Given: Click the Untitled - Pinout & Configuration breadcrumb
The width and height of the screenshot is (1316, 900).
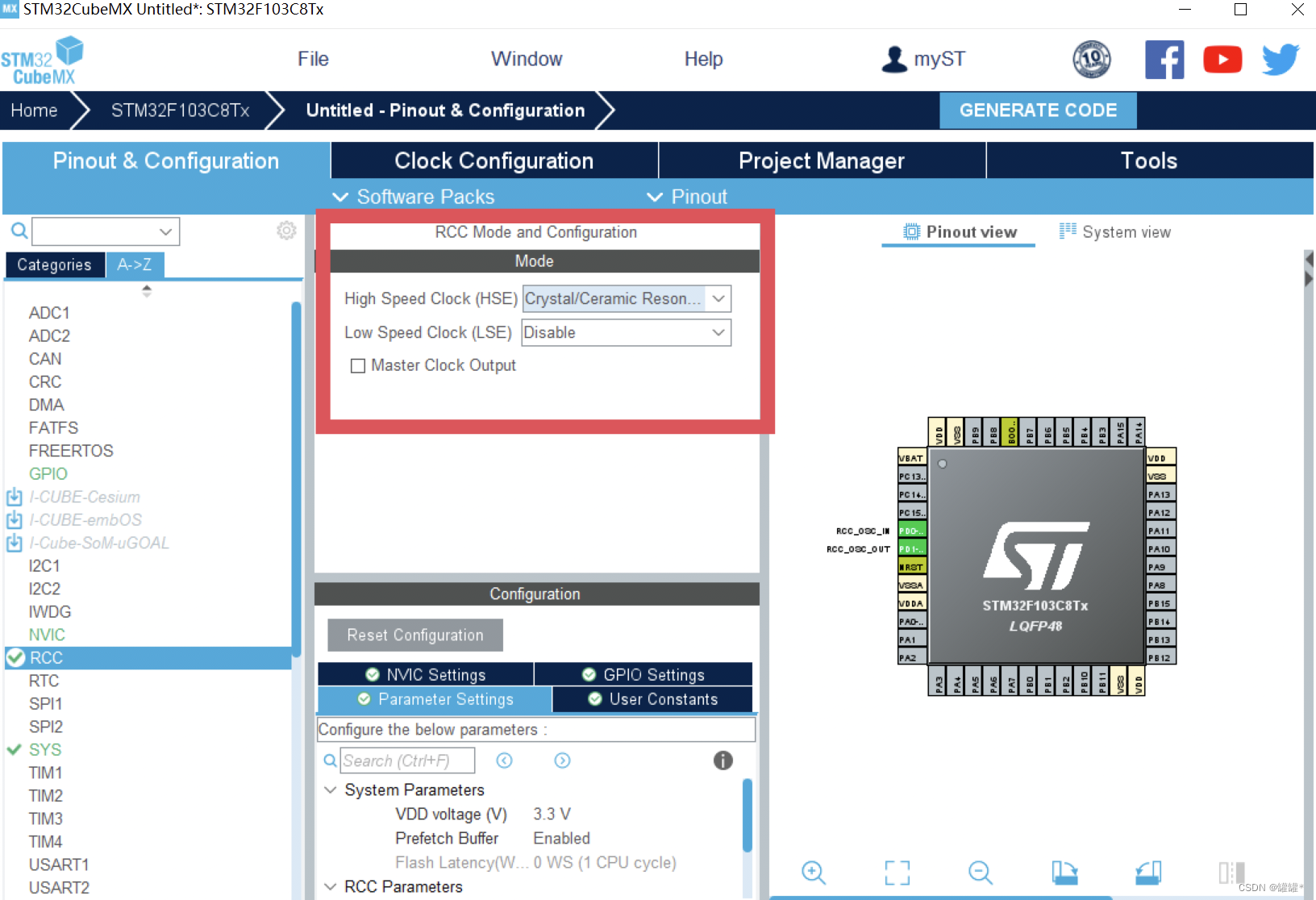Looking at the screenshot, I should 445,110.
